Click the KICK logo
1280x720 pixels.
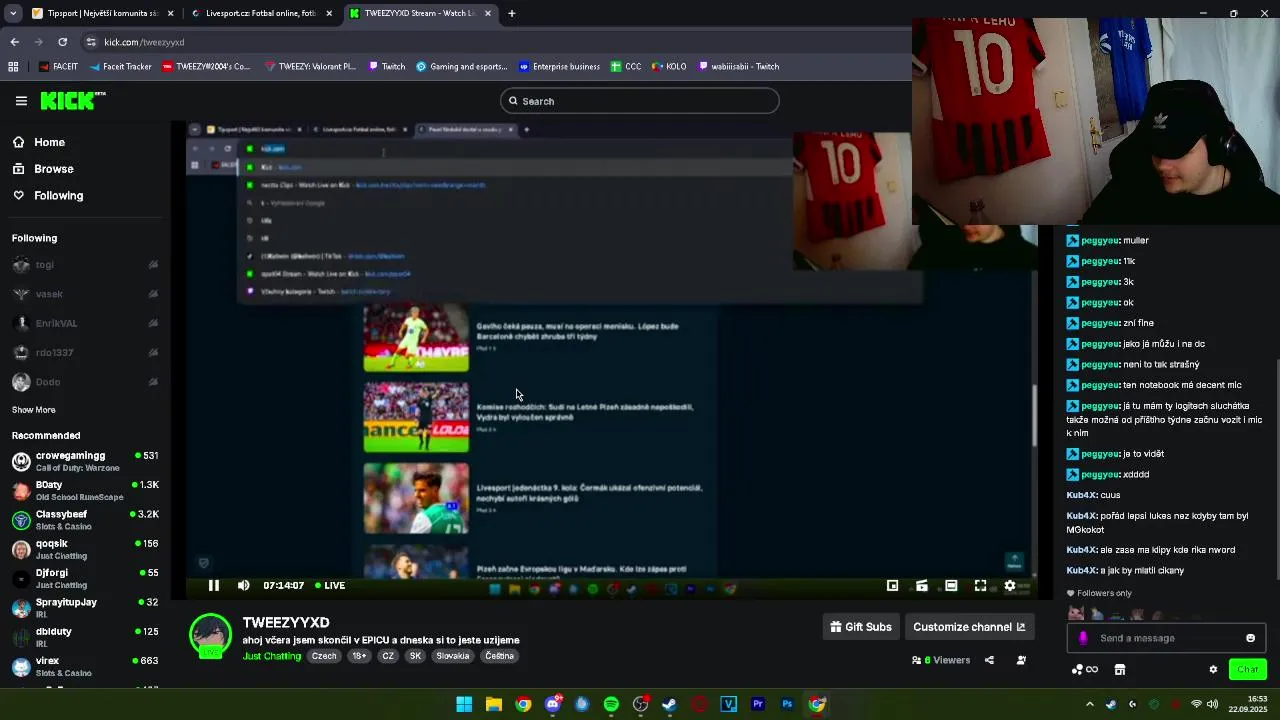tap(72, 100)
